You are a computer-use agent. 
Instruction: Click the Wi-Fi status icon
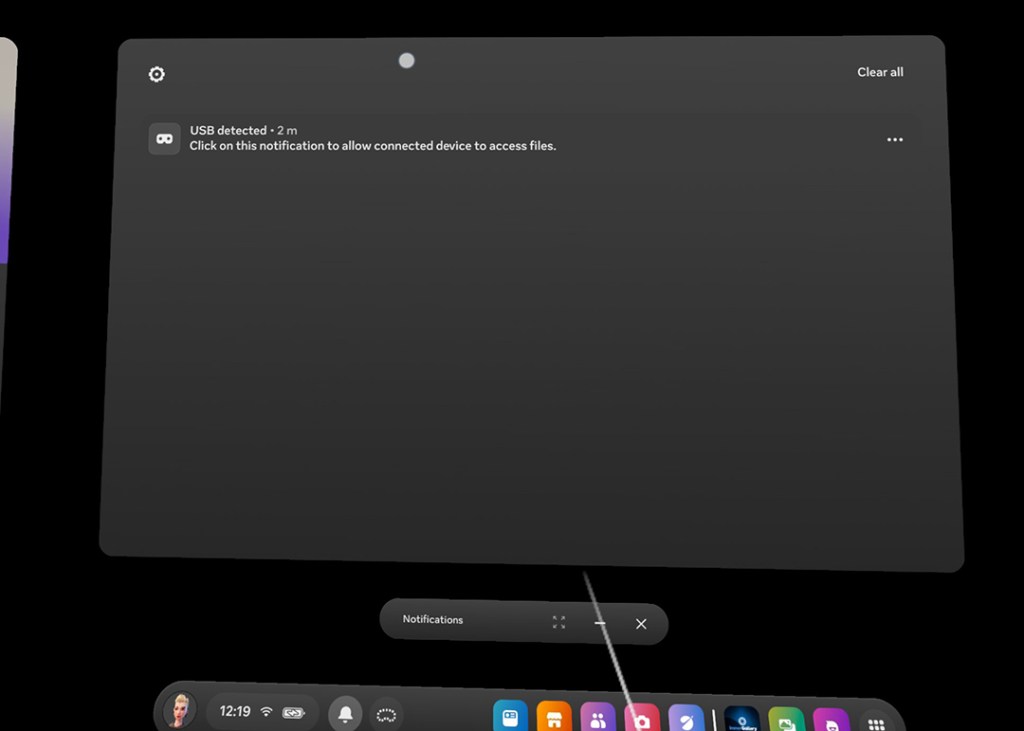point(266,712)
